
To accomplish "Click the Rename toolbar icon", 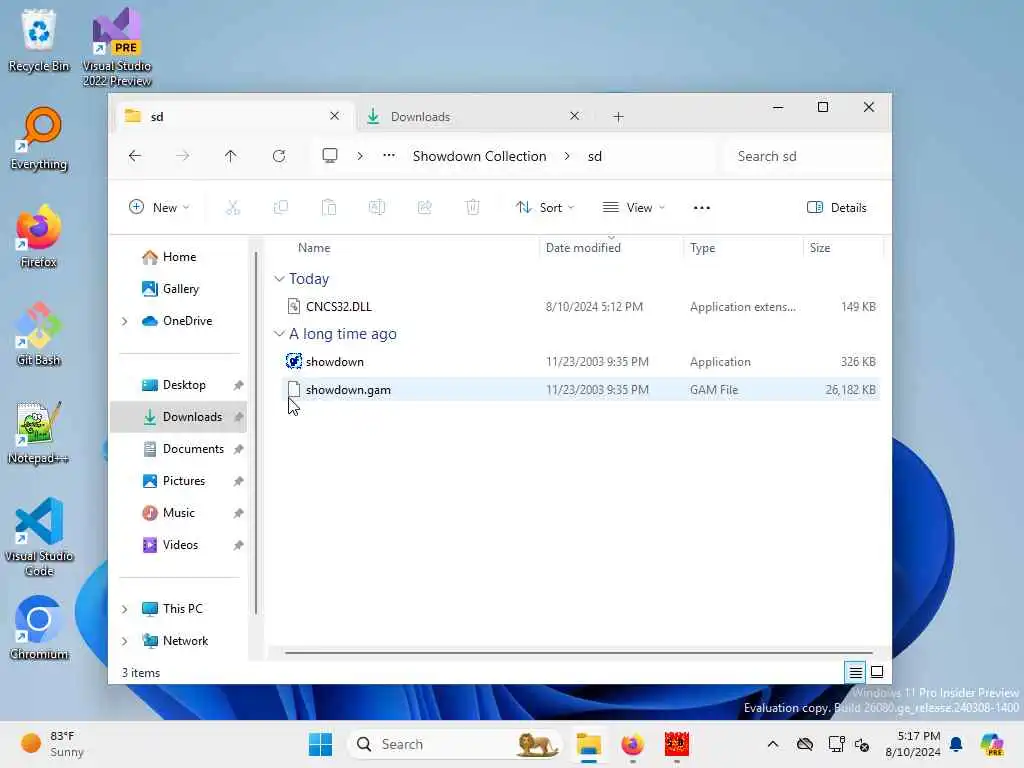I will click(377, 208).
